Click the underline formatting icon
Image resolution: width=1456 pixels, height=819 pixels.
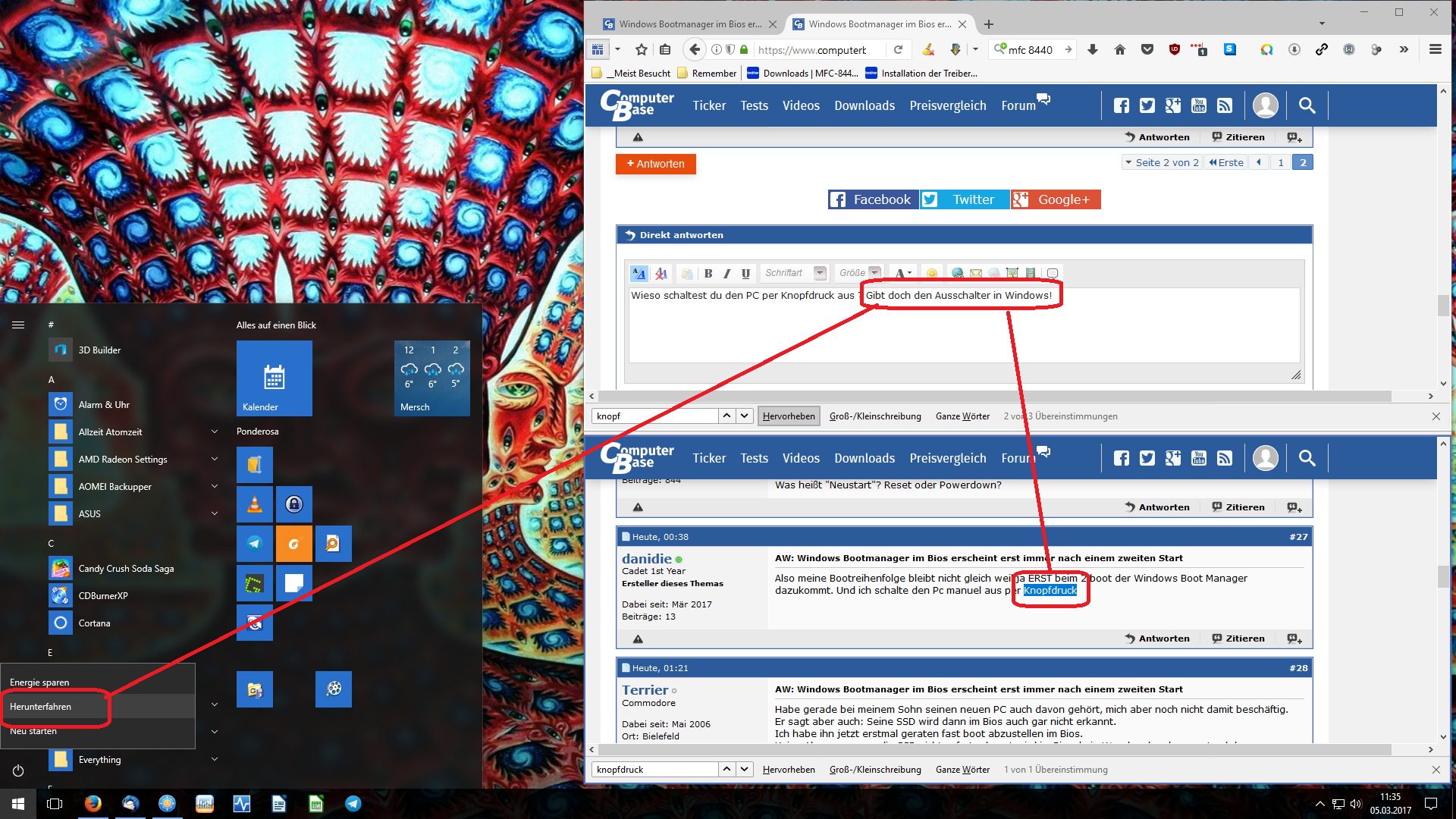[745, 273]
